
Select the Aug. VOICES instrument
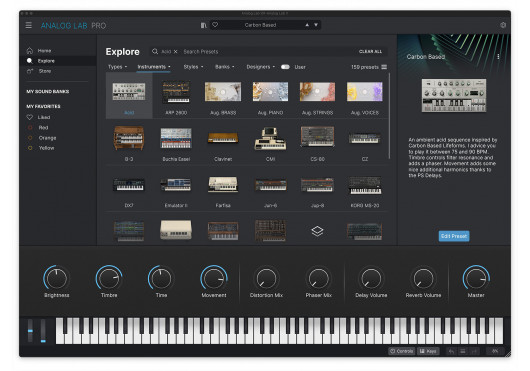click(365, 96)
